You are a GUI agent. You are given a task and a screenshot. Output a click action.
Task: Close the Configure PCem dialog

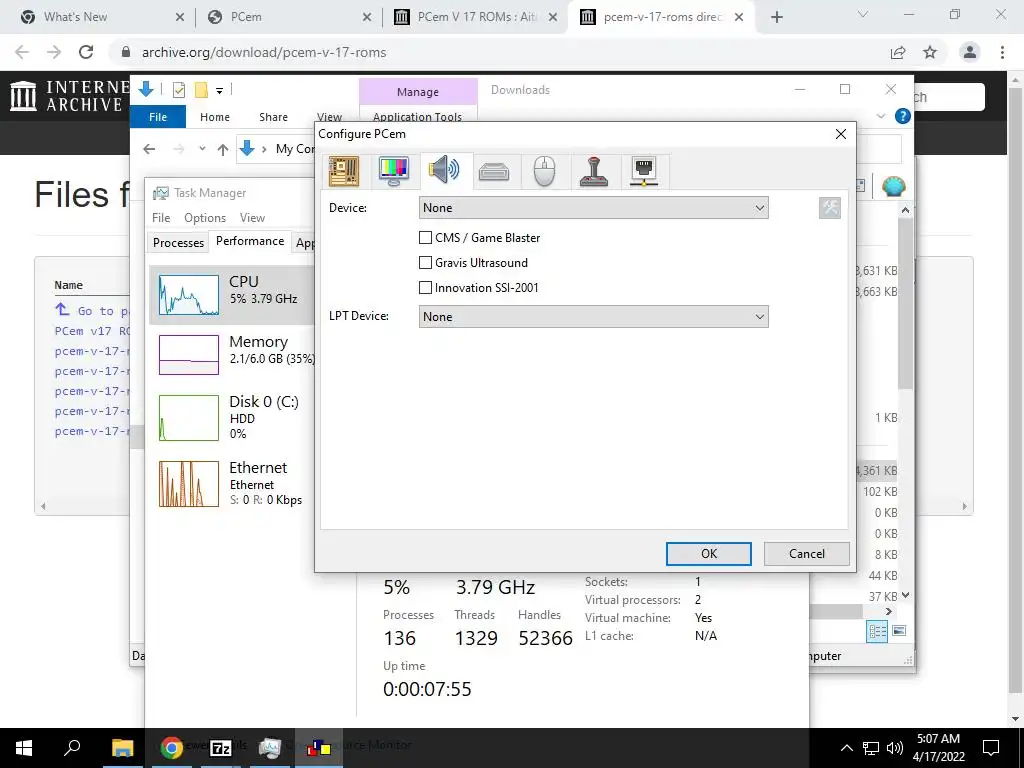pos(840,134)
